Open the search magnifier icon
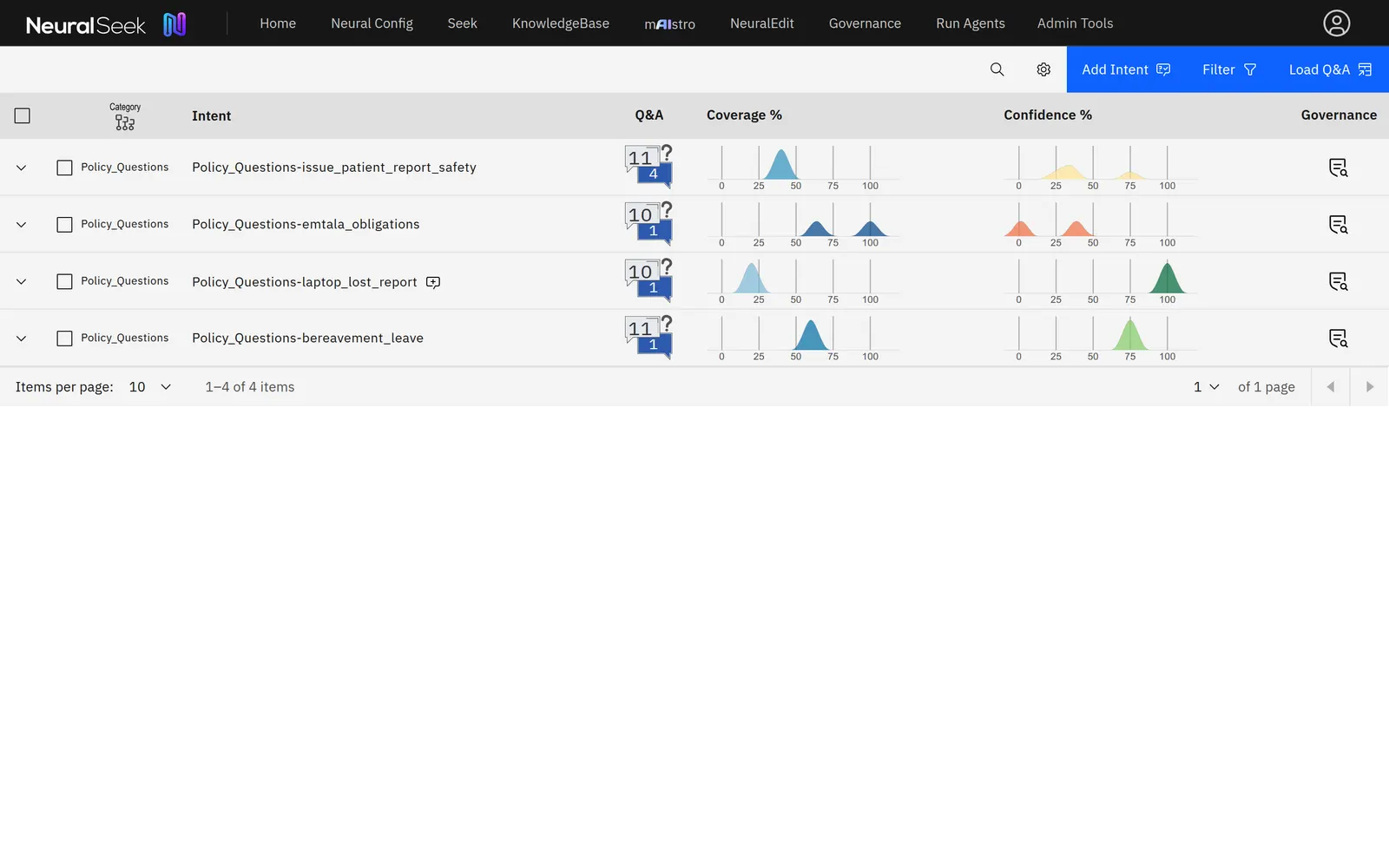 pos(997,69)
